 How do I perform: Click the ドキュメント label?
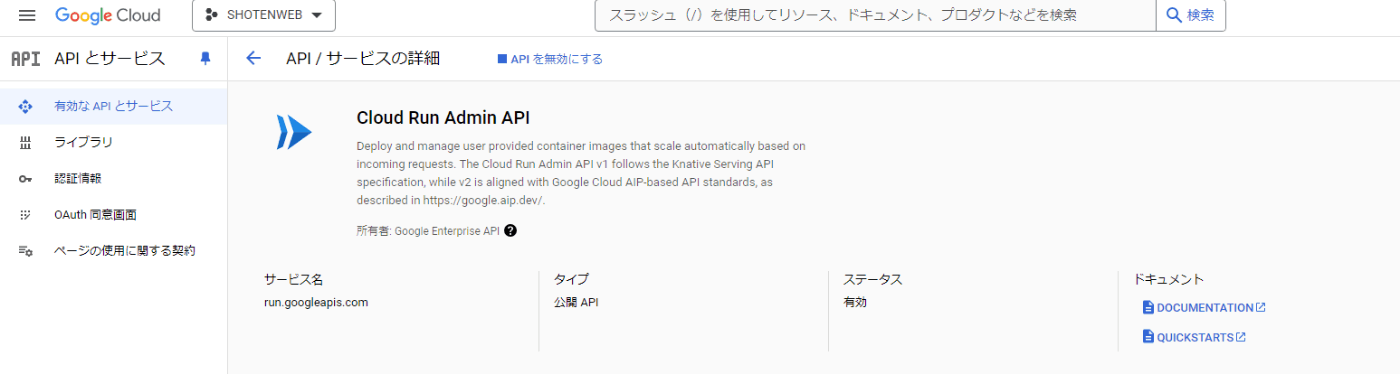pyautogui.click(x=1169, y=280)
